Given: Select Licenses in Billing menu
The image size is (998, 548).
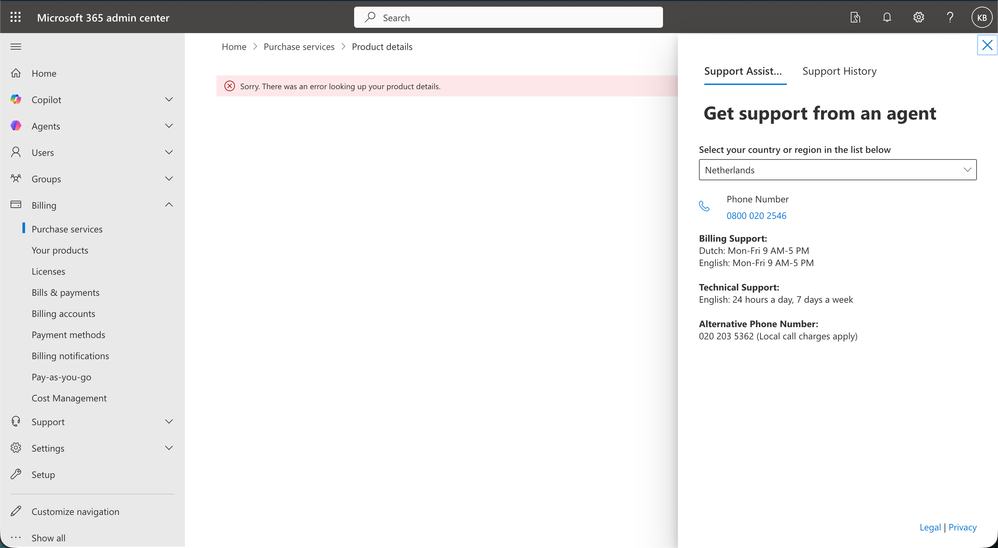Looking at the screenshot, I should [48, 271].
